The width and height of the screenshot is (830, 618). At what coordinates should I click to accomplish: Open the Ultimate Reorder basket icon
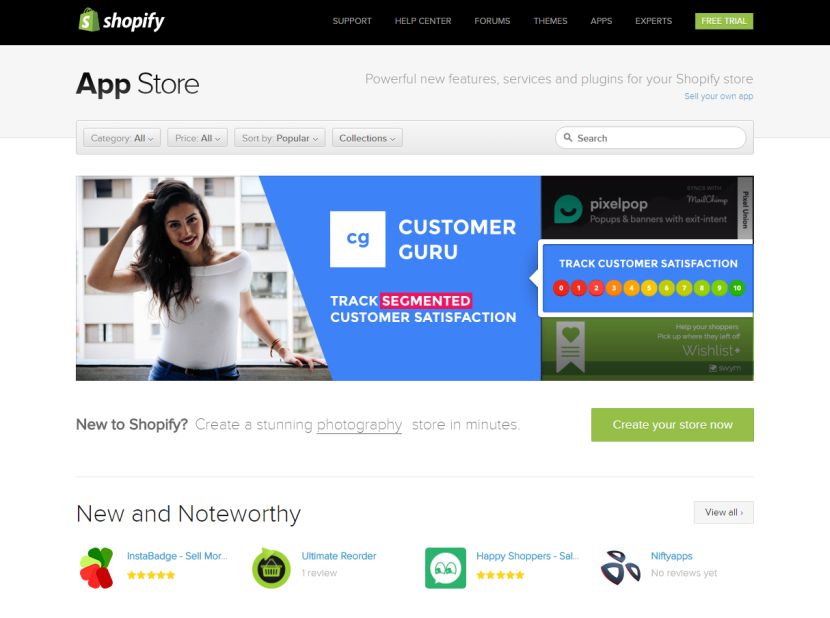(x=271, y=568)
